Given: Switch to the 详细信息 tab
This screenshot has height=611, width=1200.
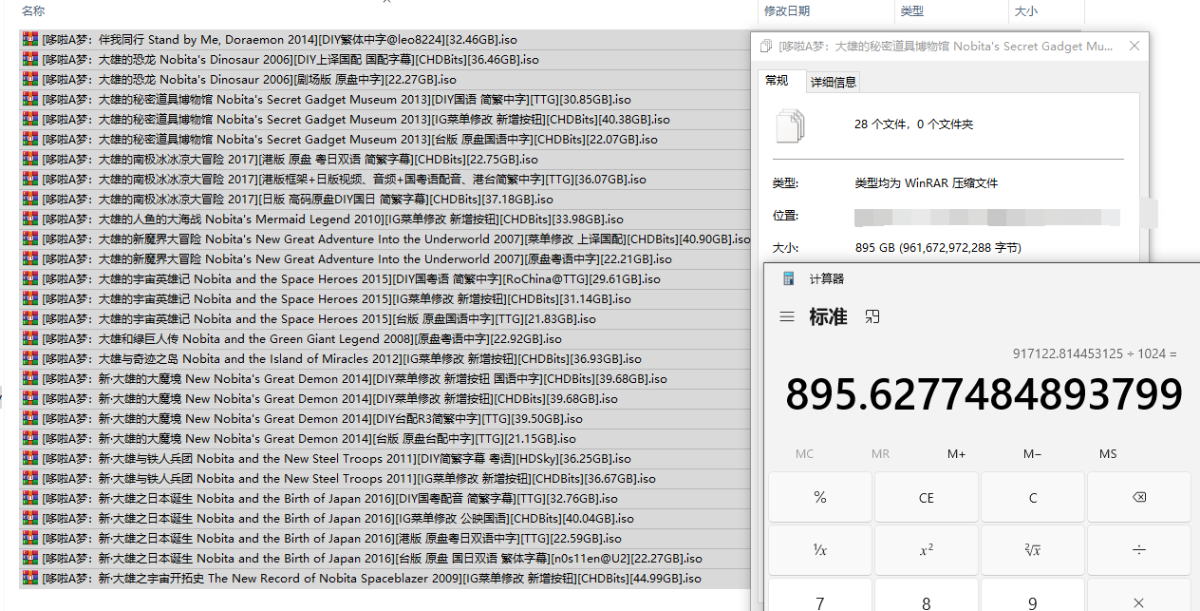Looking at the screenshot, I should pos(832,82).
